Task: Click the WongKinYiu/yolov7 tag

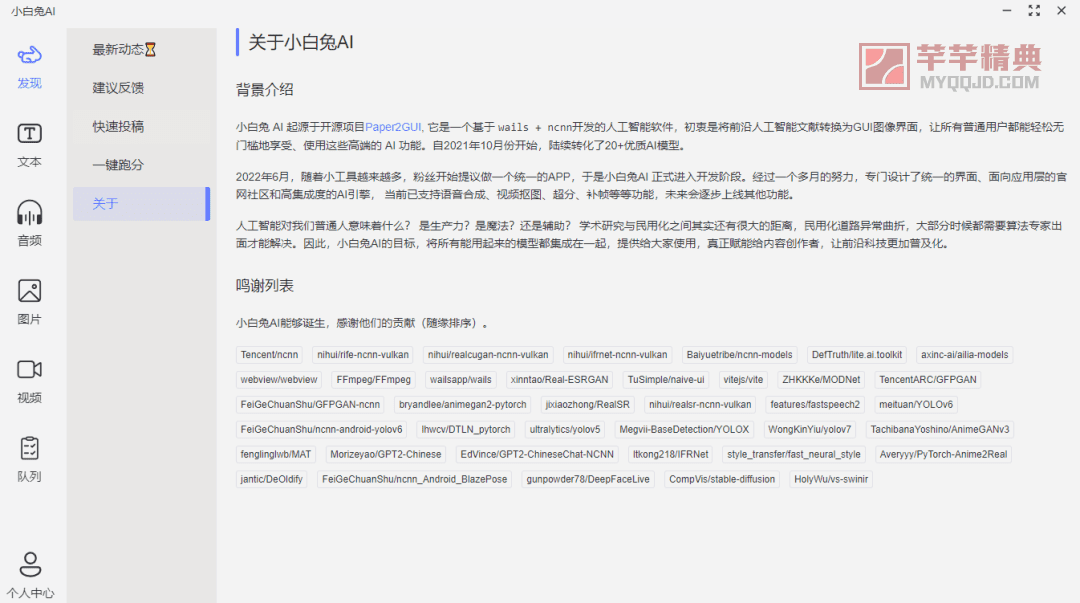Action: [809, 429]
